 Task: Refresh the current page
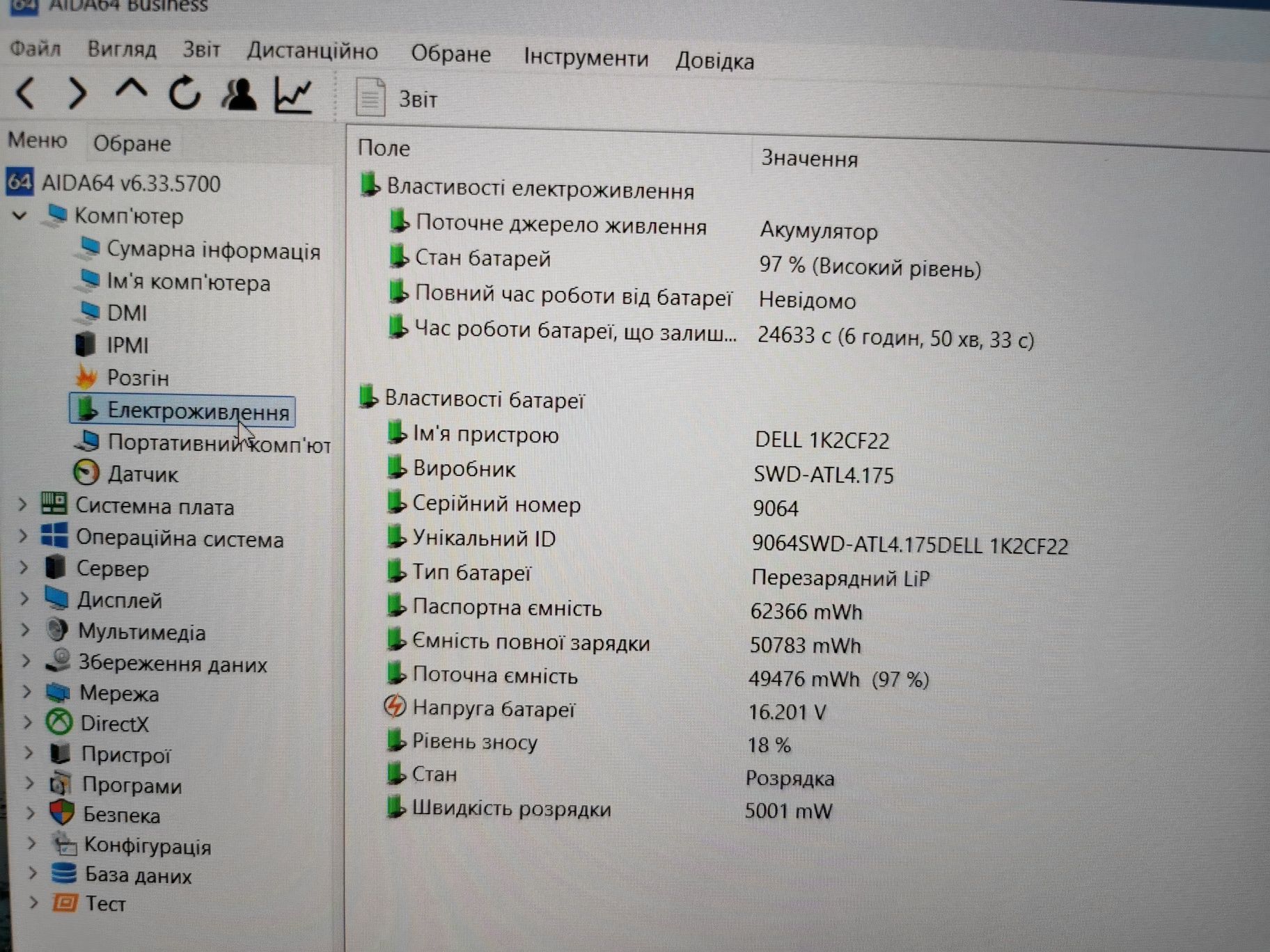185,93
